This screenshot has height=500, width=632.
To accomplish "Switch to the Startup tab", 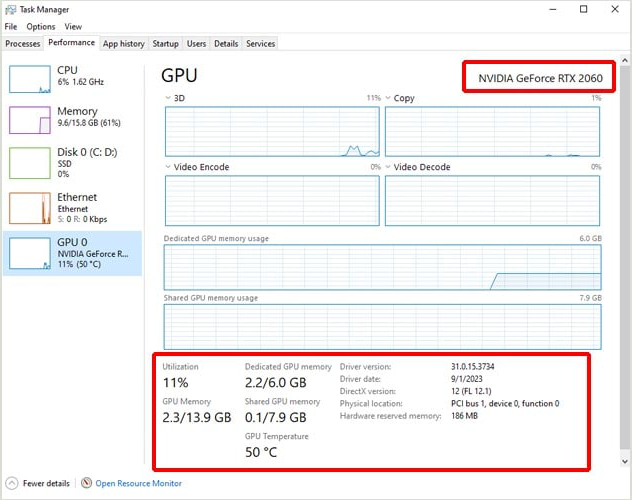I will (165, 44).
